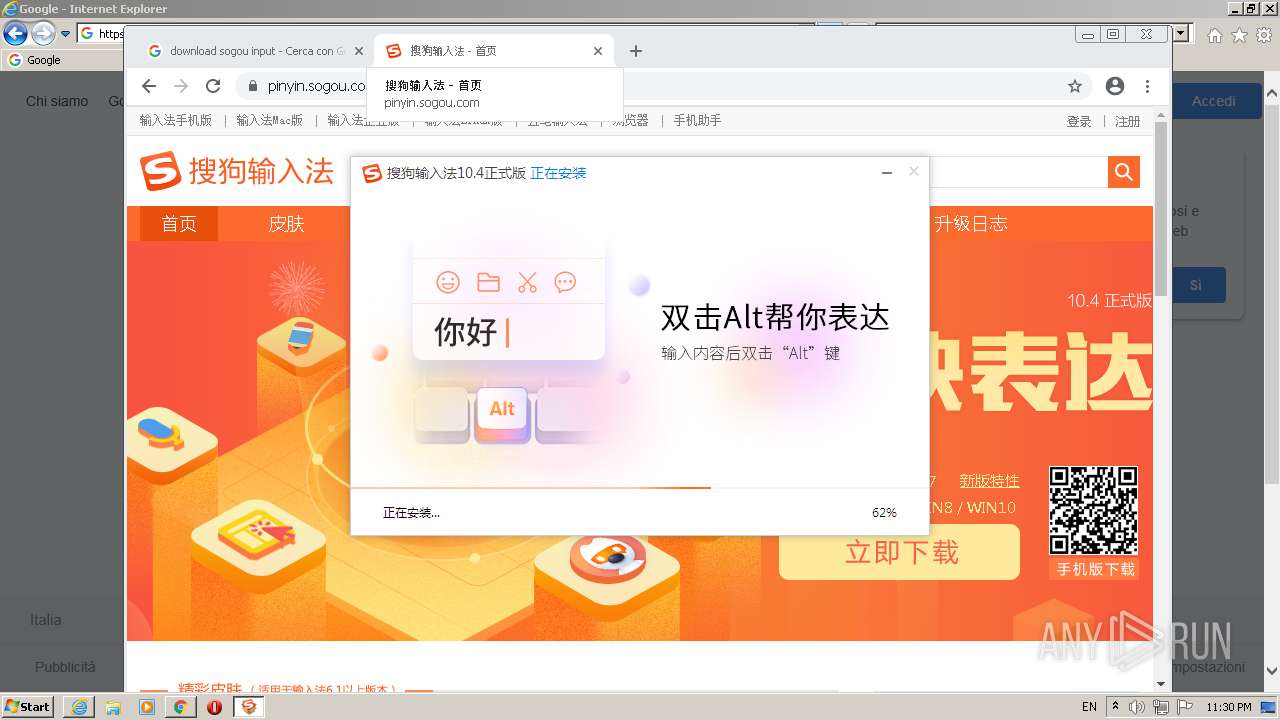Select the 皮肤 navigation tab
Screen dimensions: 1280x720
[286, 224]
